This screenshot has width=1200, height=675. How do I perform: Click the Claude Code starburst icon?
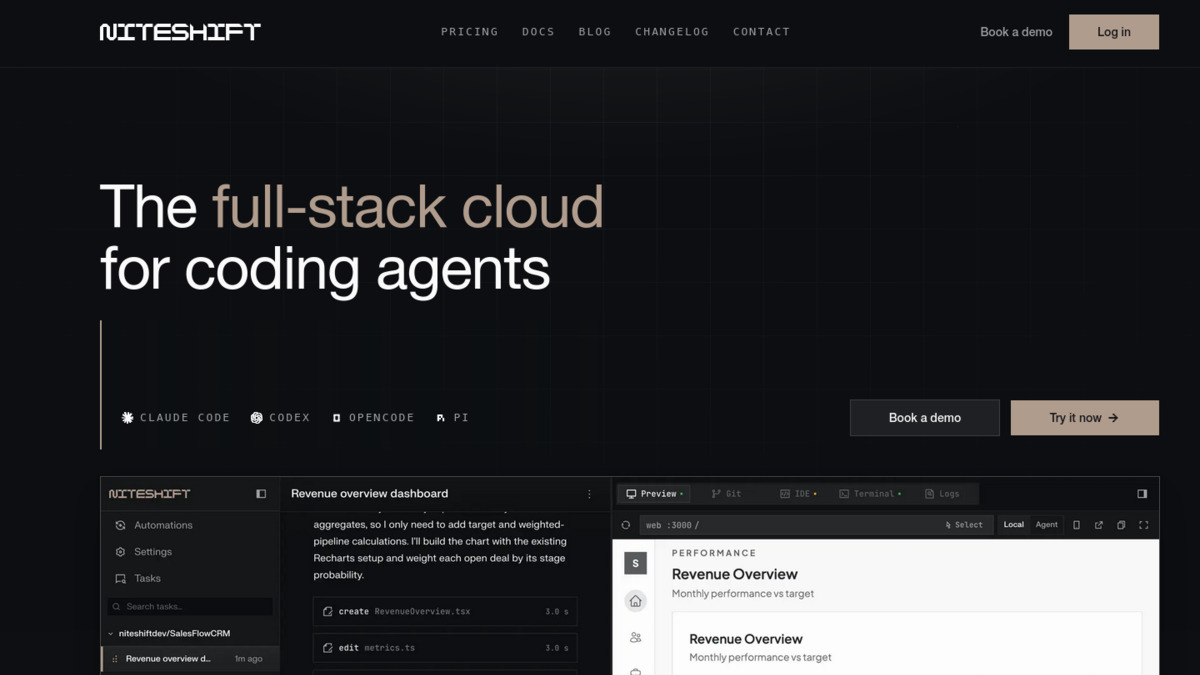[x=128, y=418]
